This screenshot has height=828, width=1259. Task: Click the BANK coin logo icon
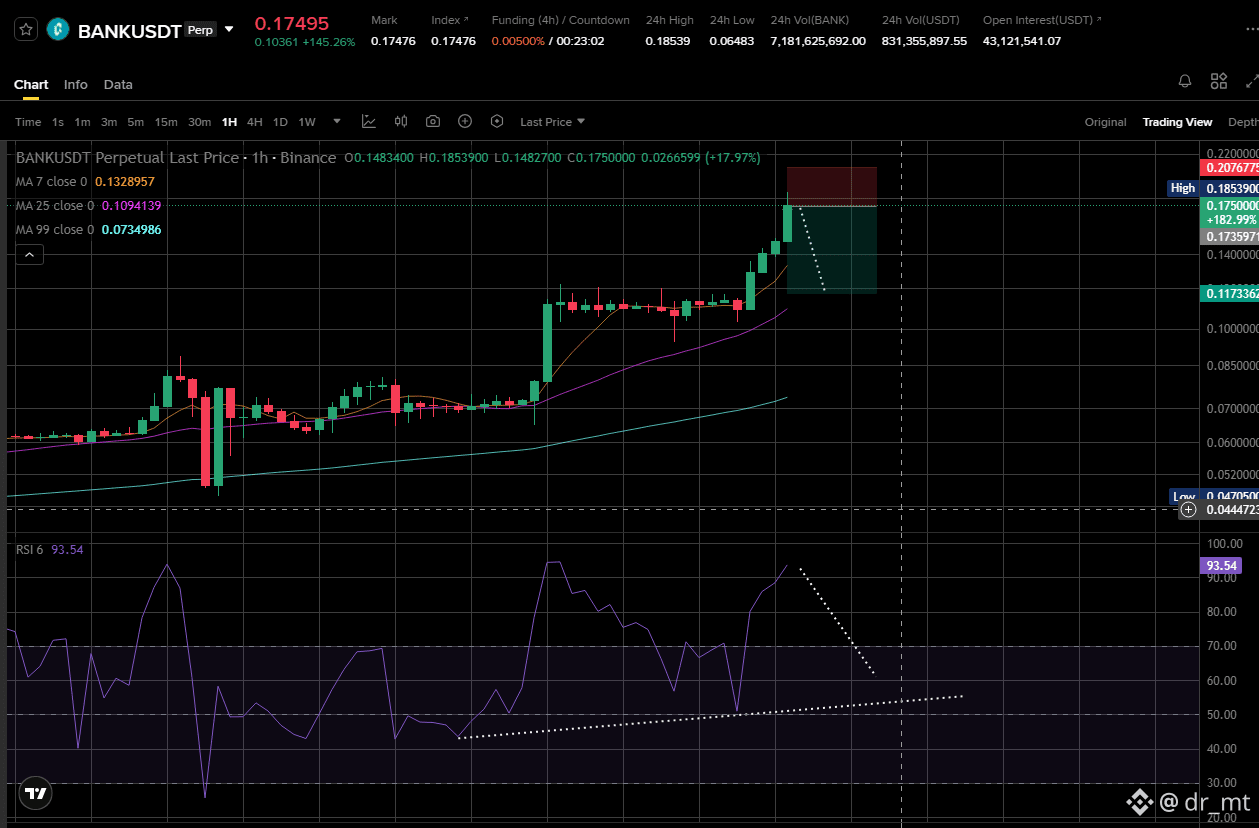pyautogui.click(x=58, y=30)
